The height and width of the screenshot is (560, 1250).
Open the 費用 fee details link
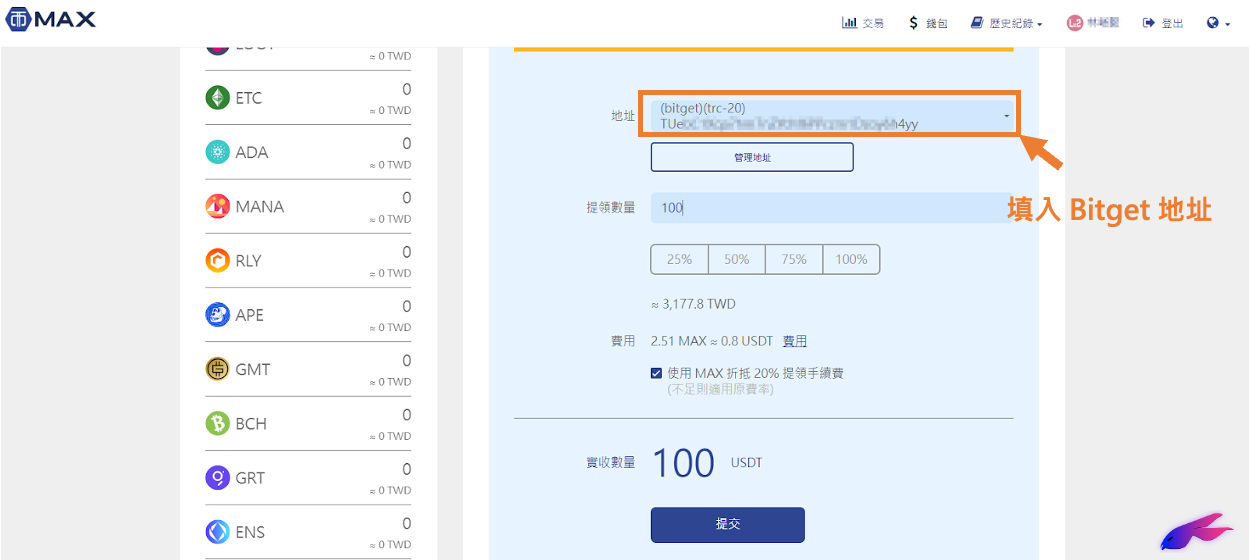pos(795,341)
